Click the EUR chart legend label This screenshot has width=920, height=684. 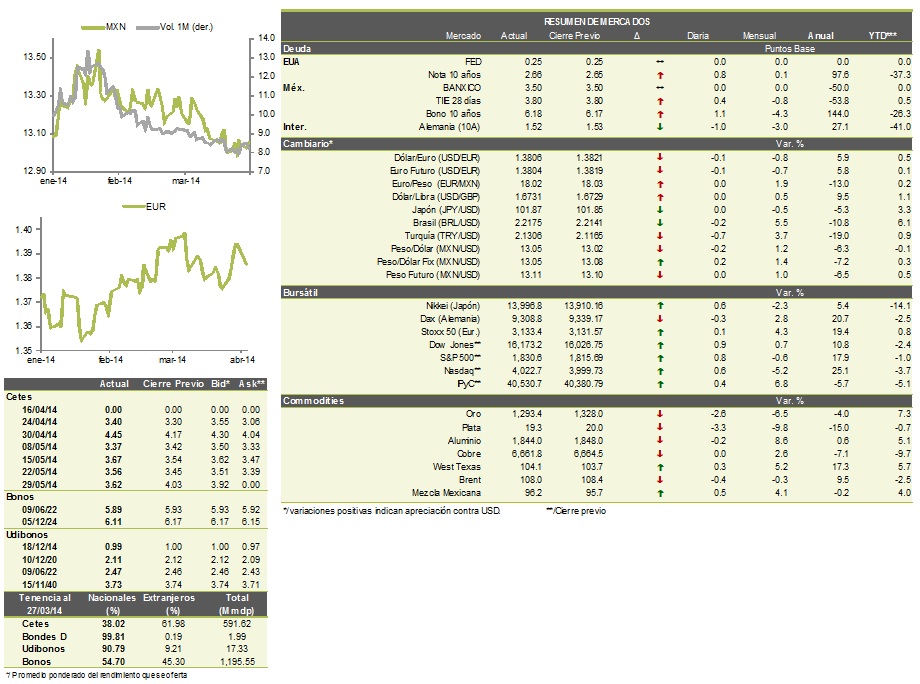click(155, 206)
